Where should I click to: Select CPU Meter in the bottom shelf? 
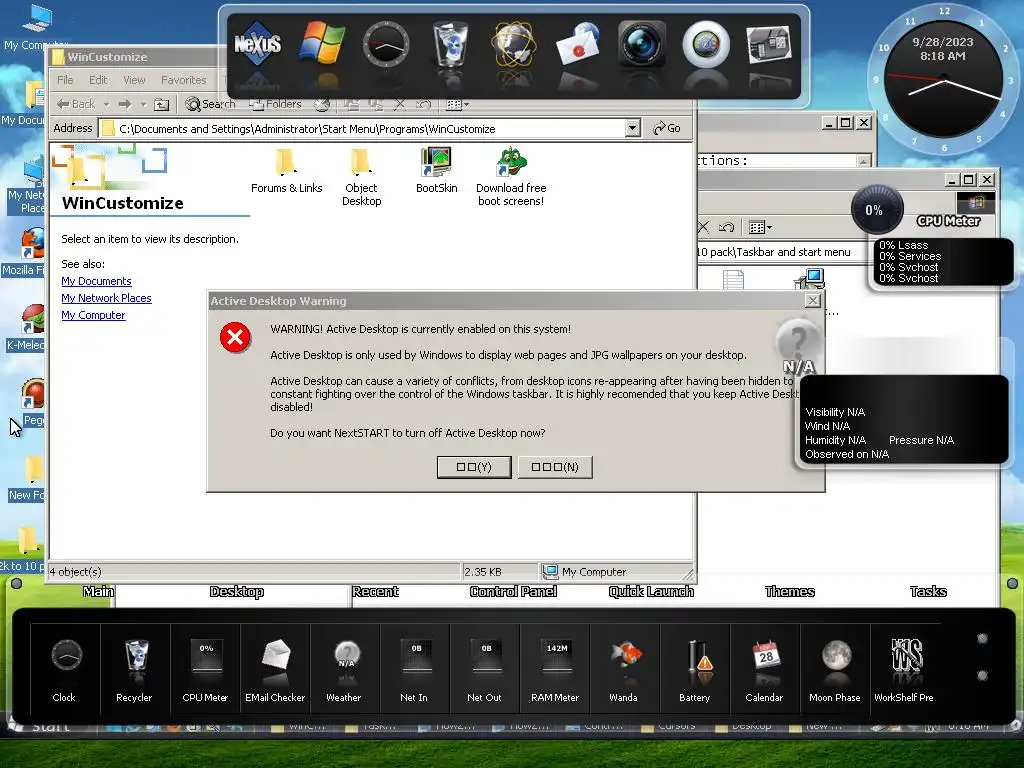click(x=205, y=669)
